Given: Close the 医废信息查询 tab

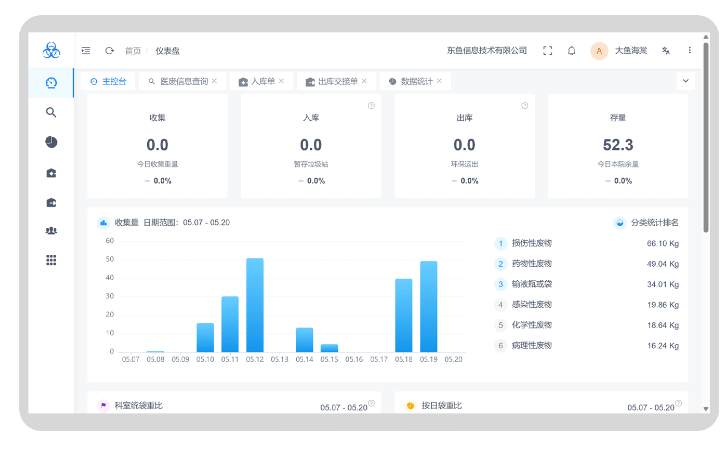Looking at the screenshot, I should click(214, 81).
